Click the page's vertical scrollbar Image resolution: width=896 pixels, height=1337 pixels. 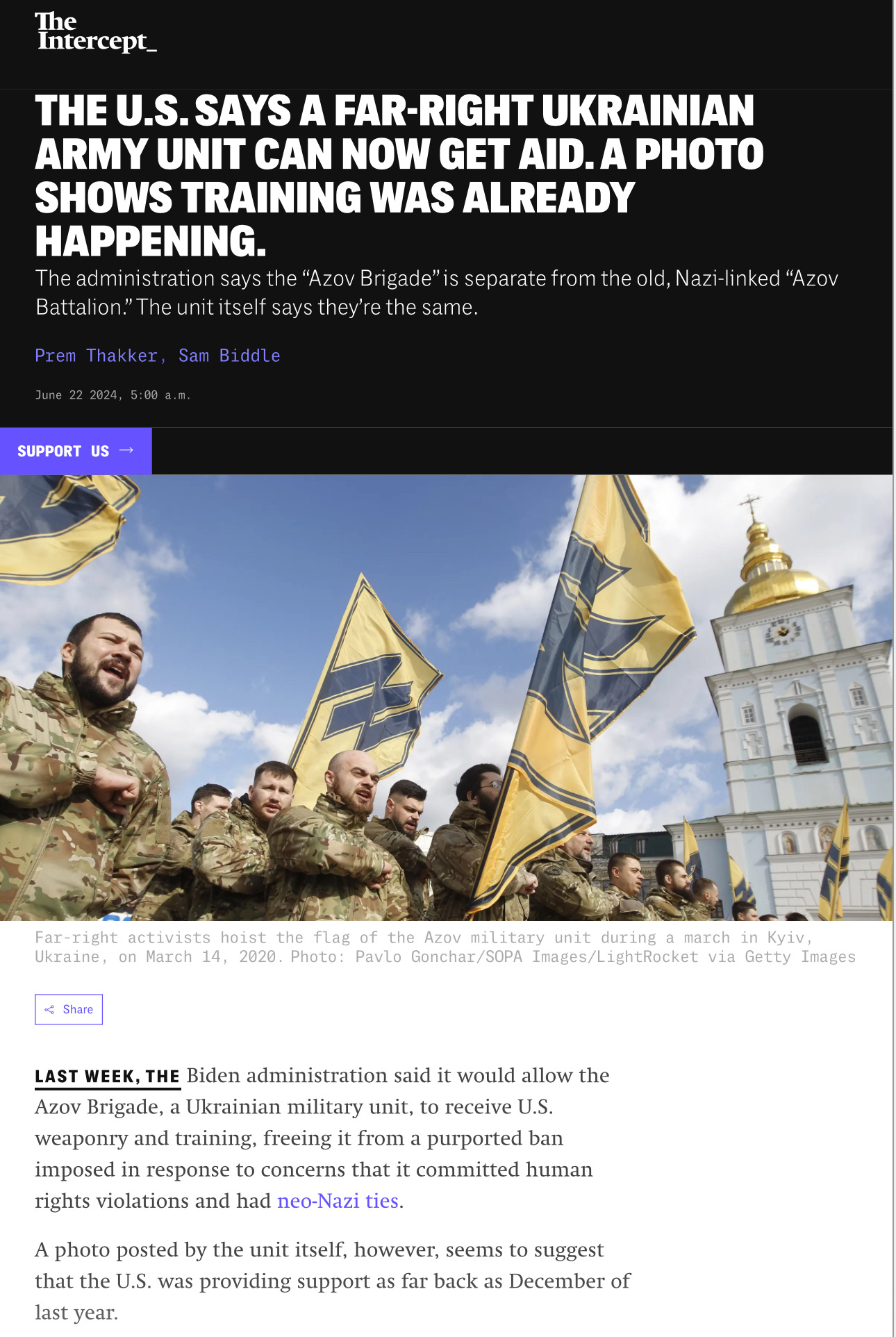(x=894, y=668)
